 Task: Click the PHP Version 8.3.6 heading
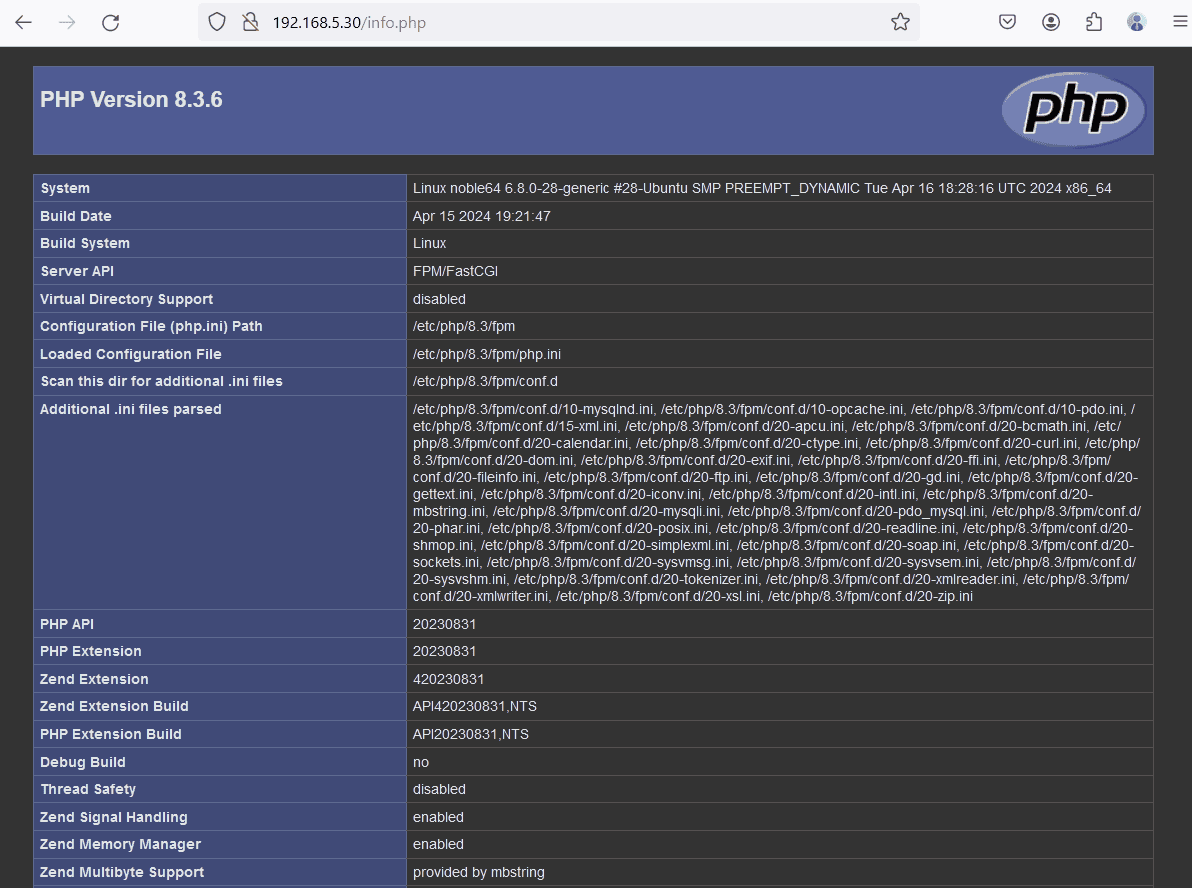131,100
